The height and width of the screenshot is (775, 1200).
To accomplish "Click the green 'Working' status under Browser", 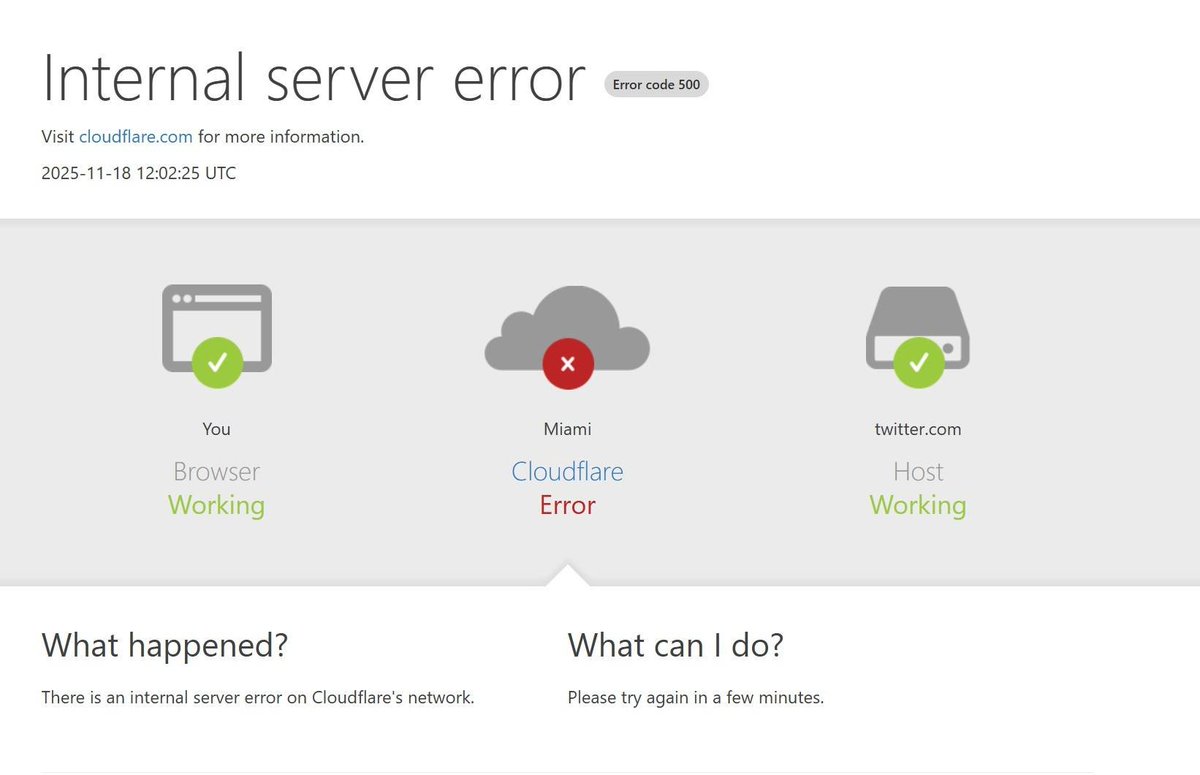I will 217,505.
